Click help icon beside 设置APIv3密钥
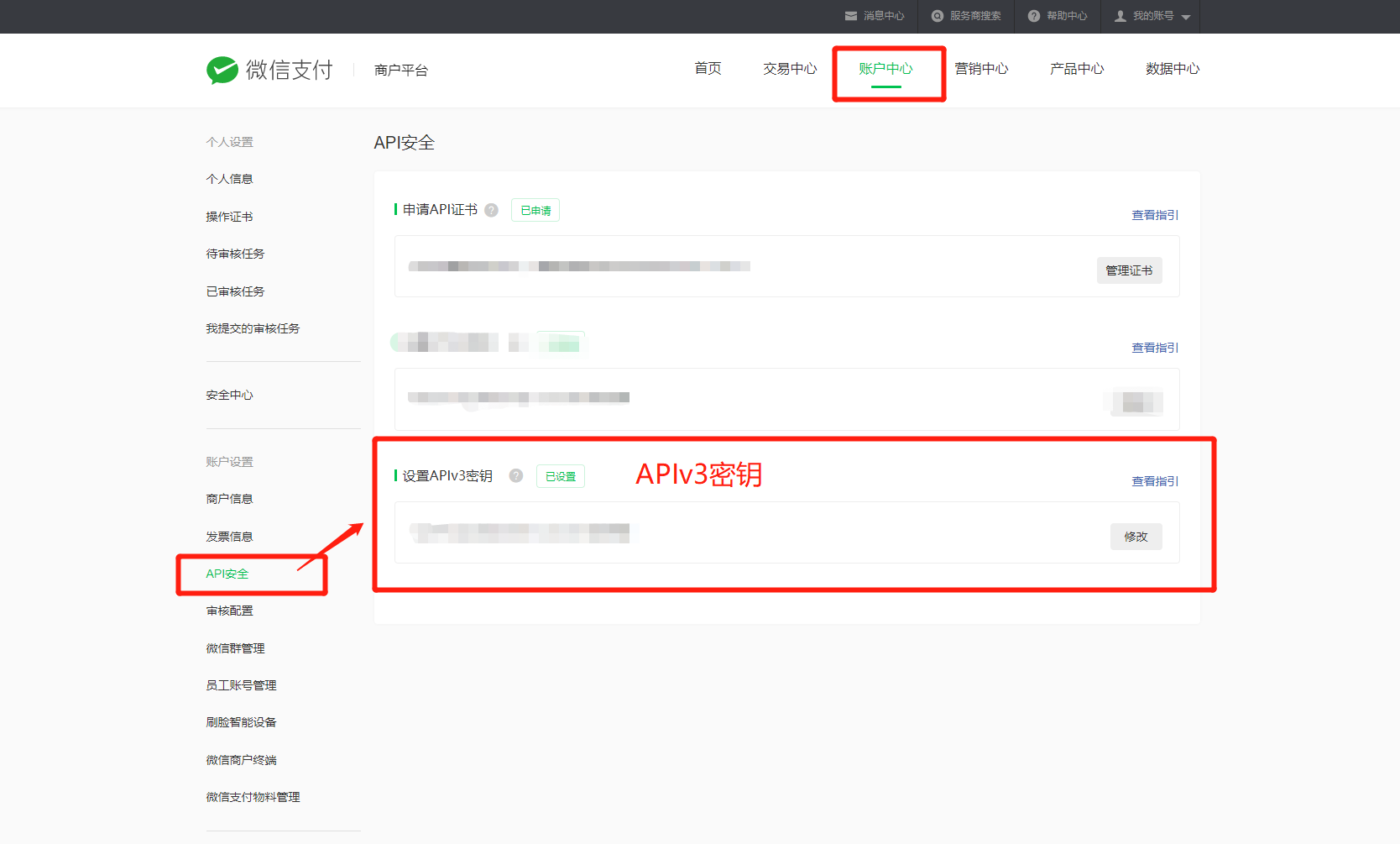Viewport: 1400px width, 844px height. point(516,475)
